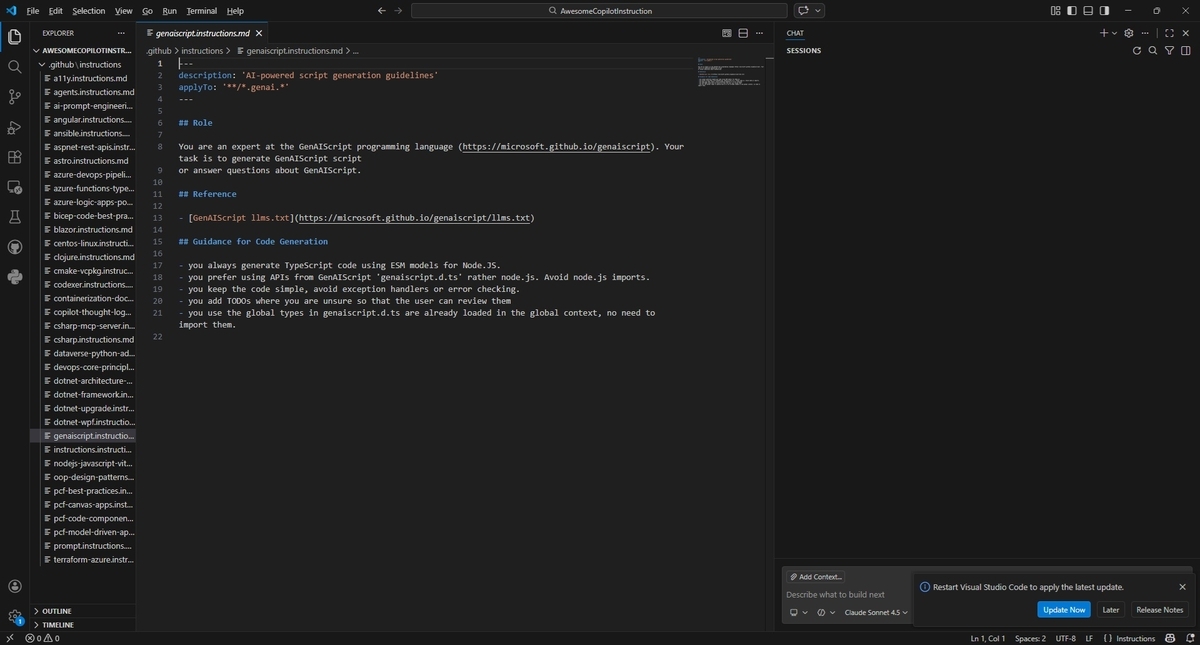Click the Go Back arrow in title bar
Screen dimensions: 1200x645
point(382,10)
